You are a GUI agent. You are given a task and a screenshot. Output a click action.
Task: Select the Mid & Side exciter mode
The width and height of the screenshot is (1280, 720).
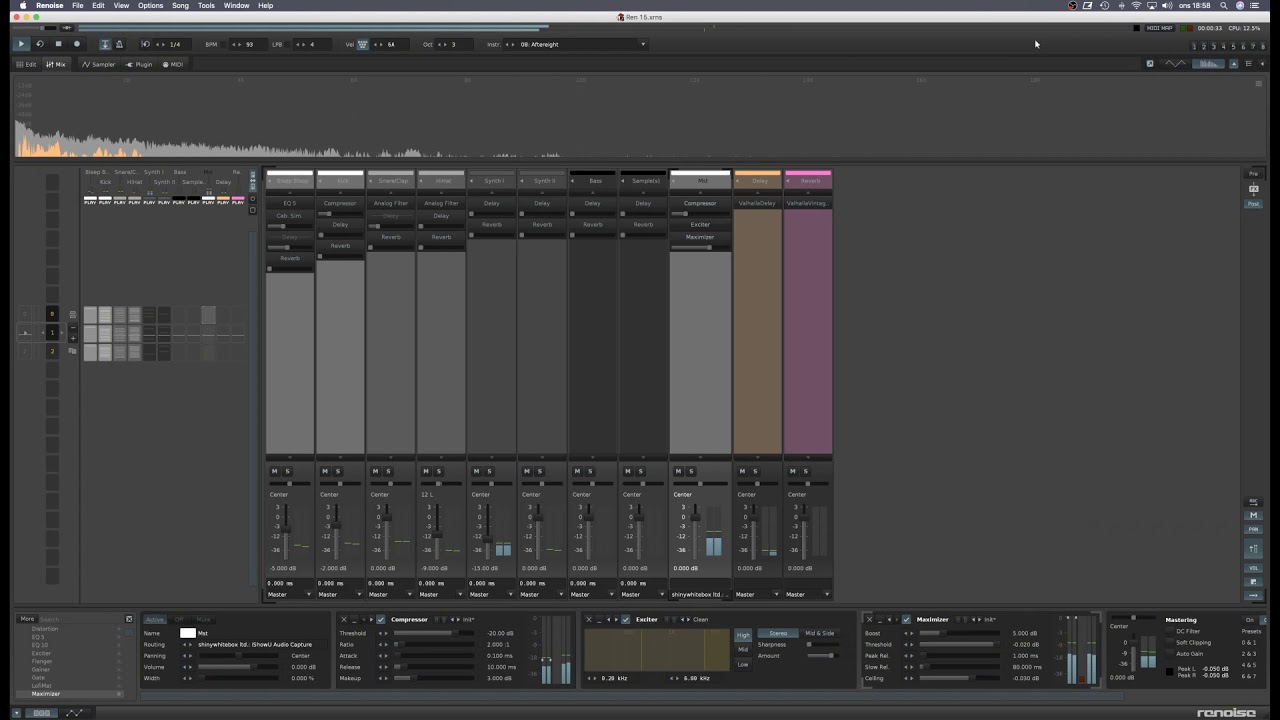[x=819, y=633]
